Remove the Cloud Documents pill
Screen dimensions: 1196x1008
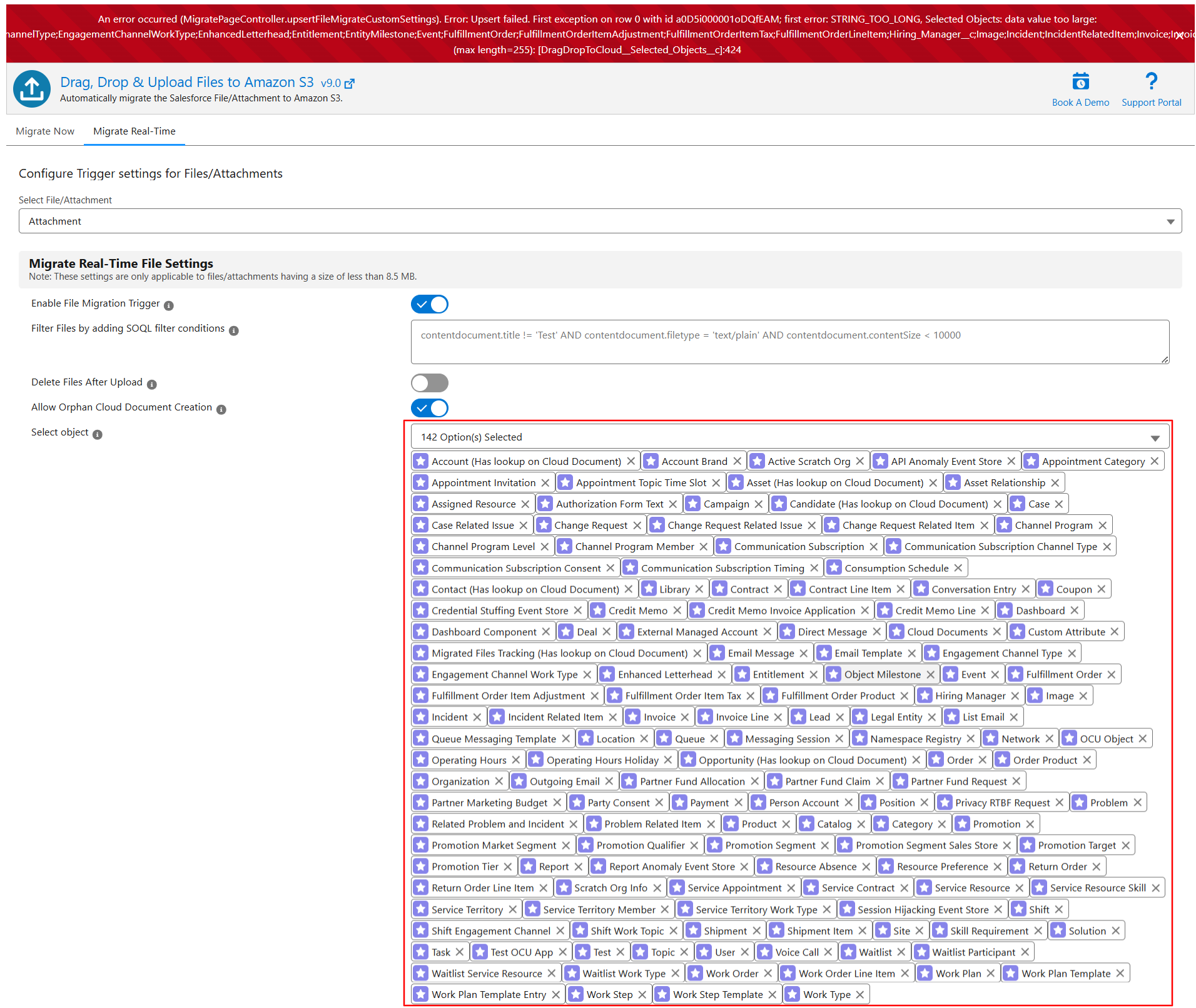coord(998,631)
